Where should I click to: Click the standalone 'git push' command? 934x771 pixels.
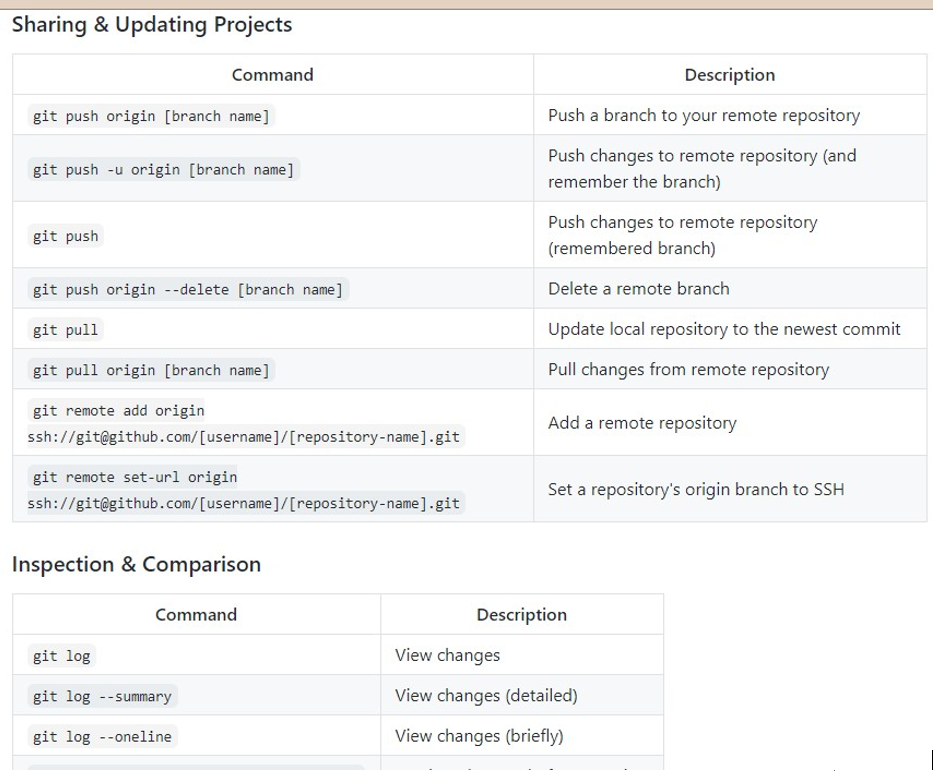pyautogui.click(x=66, y=236)
